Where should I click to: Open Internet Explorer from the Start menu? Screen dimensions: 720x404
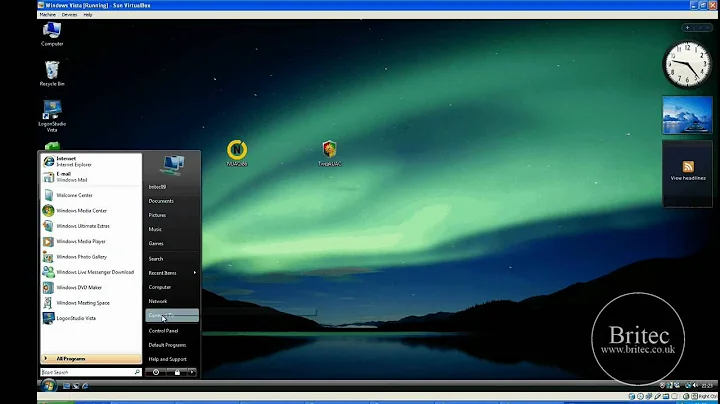coord(91,162)
